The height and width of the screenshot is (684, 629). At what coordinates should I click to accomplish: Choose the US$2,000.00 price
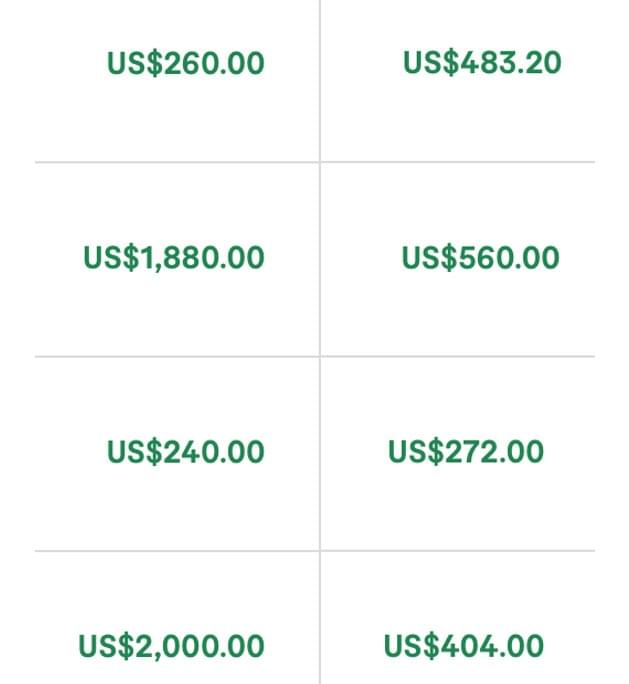172,646
